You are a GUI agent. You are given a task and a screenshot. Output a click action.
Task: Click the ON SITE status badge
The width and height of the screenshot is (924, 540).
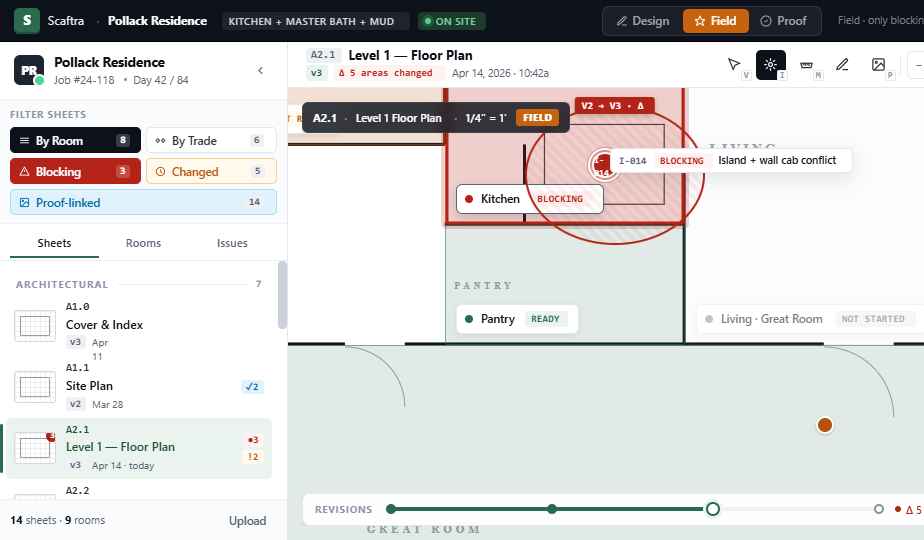(451, 21)
